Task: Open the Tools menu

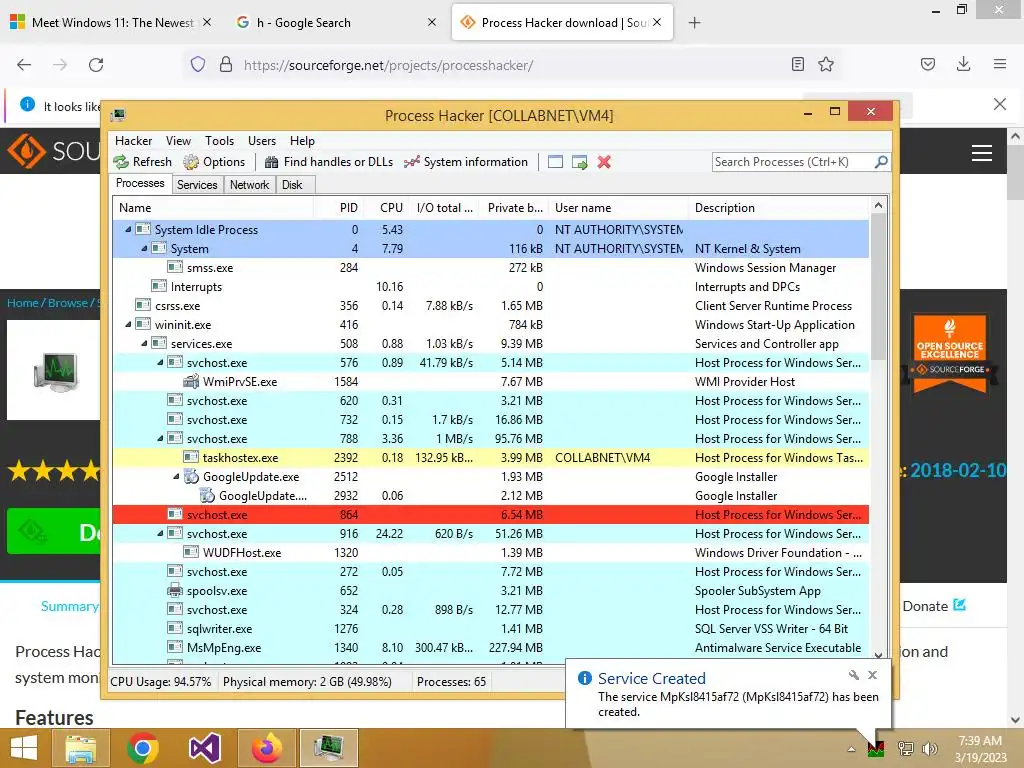Action: [219, 140]
